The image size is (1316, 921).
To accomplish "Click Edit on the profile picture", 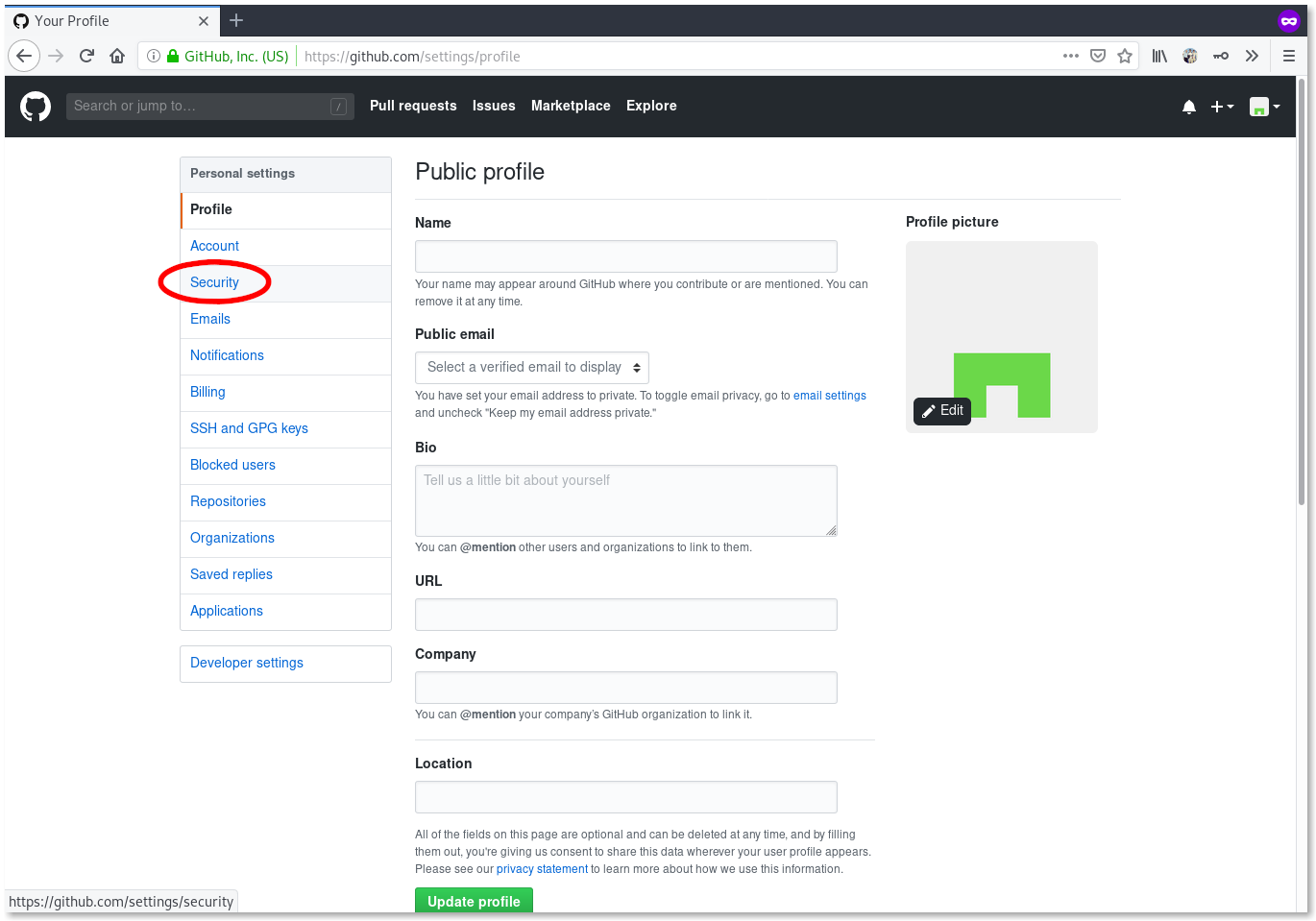I will coord(942,411).
